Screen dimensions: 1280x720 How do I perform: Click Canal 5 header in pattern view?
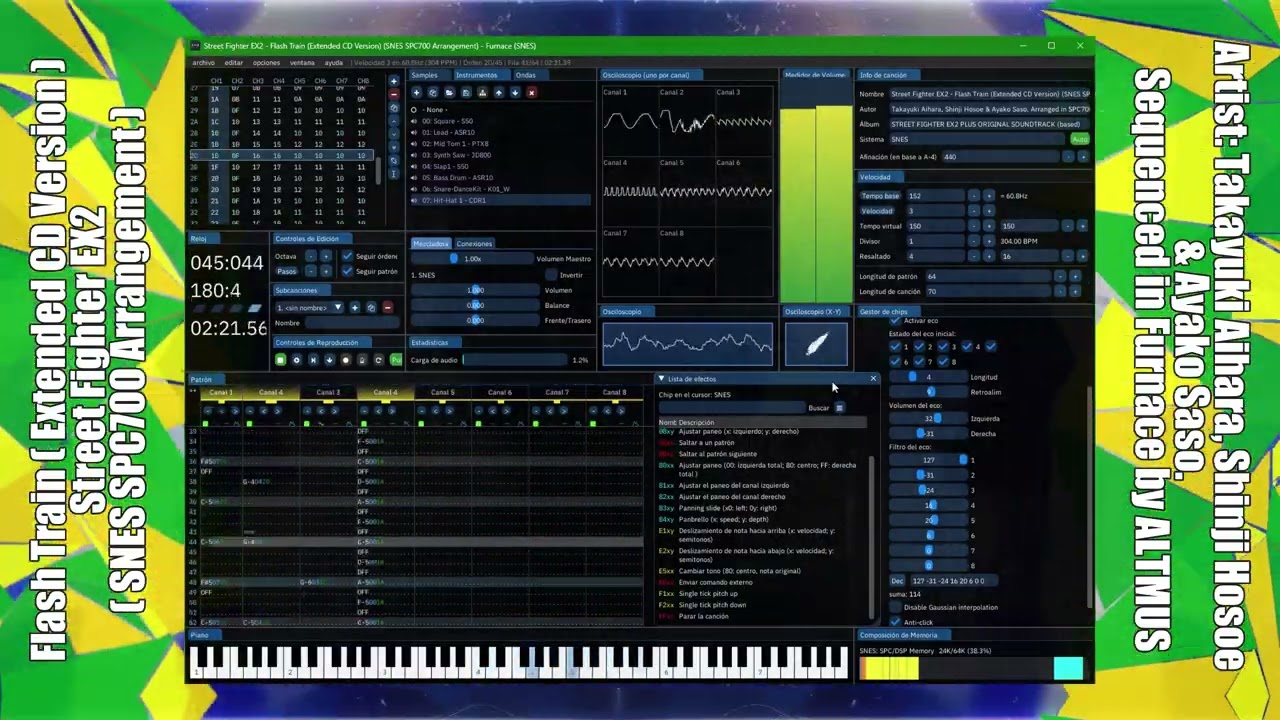[x=442, y=392]
